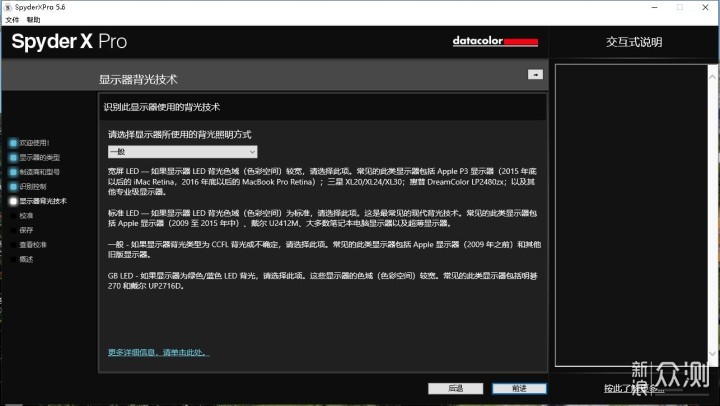The image size is (720, 406).
Task: Click the blue step icon for 制造商和型号
Action: tap(13, 172)
